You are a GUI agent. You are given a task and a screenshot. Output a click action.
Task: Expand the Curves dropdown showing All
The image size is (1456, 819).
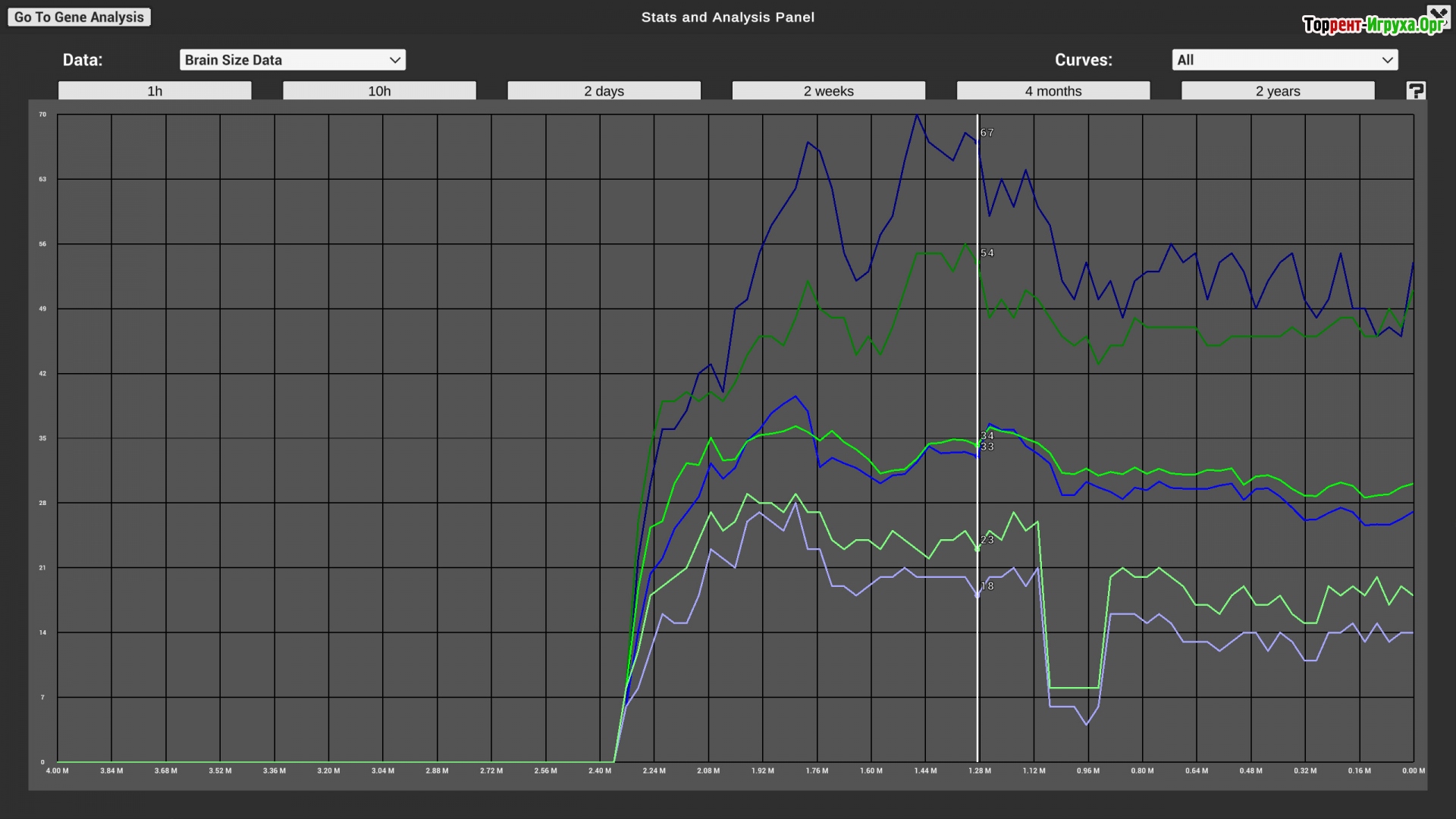point(1284,60)
